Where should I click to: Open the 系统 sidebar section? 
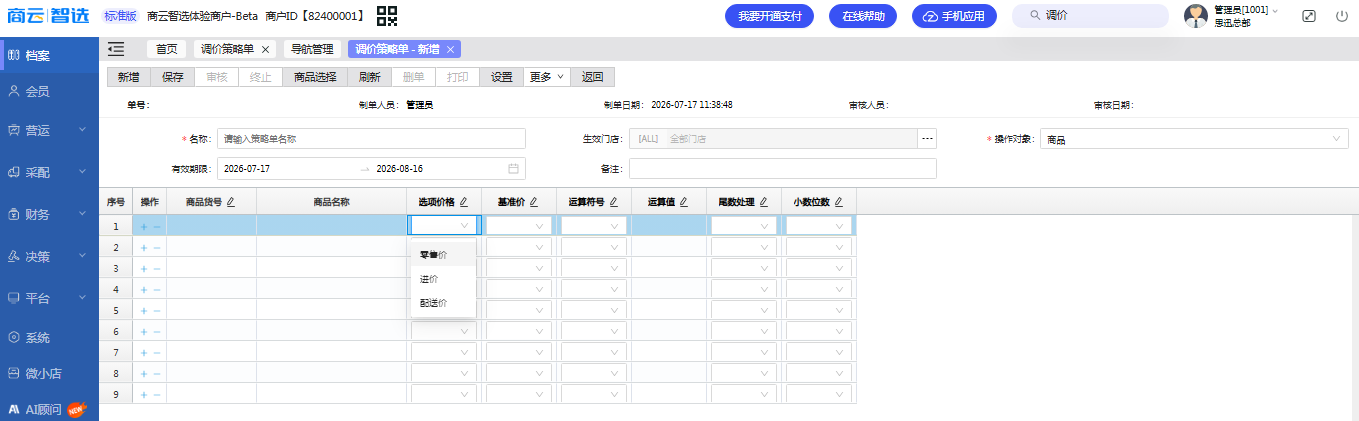[x=49, y=338]
